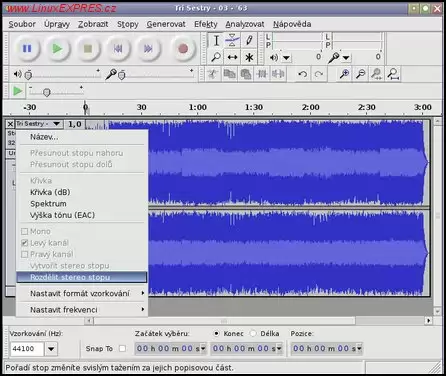This screenshot has height=376, width=446.
Task: Zoom out using the magnifier minus icon
Action: (x=360, y=74)
